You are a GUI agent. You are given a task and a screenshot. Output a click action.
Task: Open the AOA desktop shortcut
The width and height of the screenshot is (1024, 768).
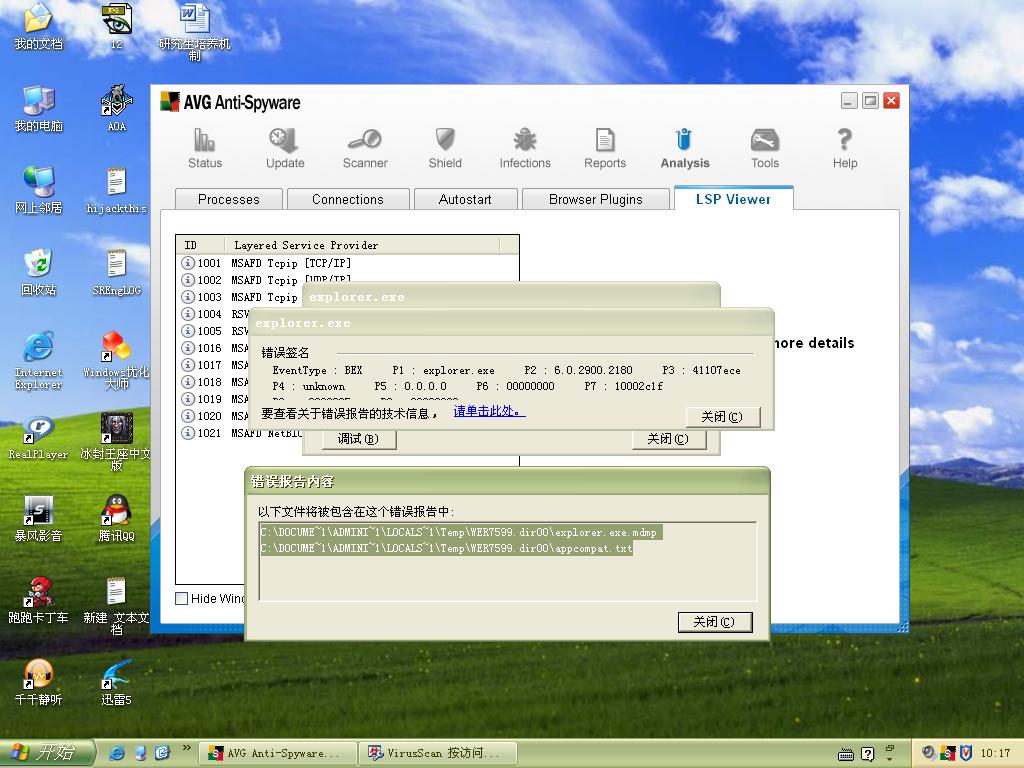coord(116,108)
